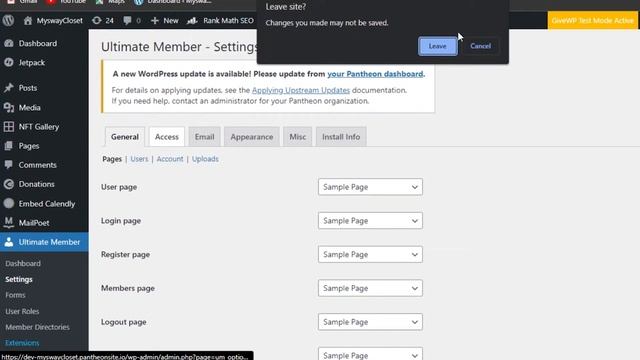Switch to the Email tab

[x=204, y=137]
